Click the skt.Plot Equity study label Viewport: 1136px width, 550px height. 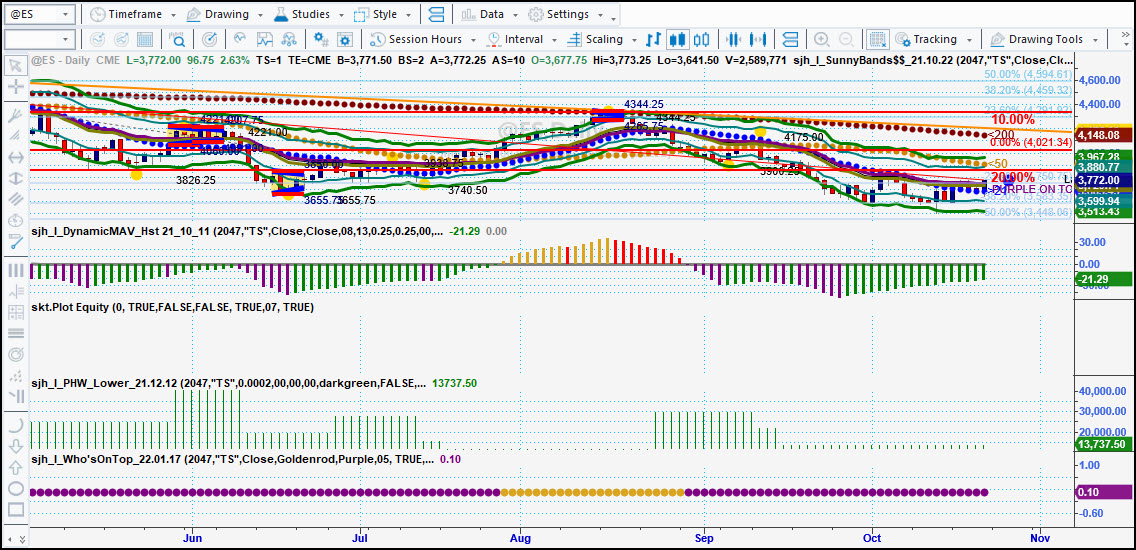[172, 307]
